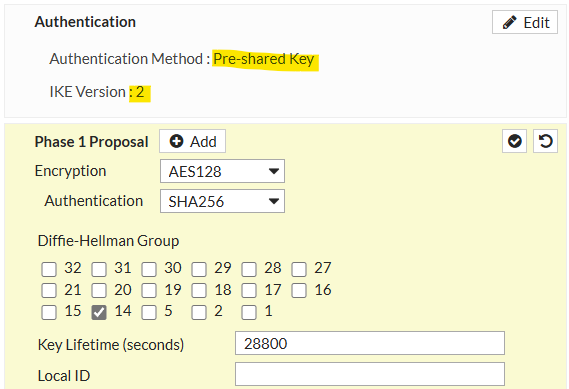Enable Diffie-Hellman group 30
This screenshot has width=569, height=389.
[x=149, y=269]
